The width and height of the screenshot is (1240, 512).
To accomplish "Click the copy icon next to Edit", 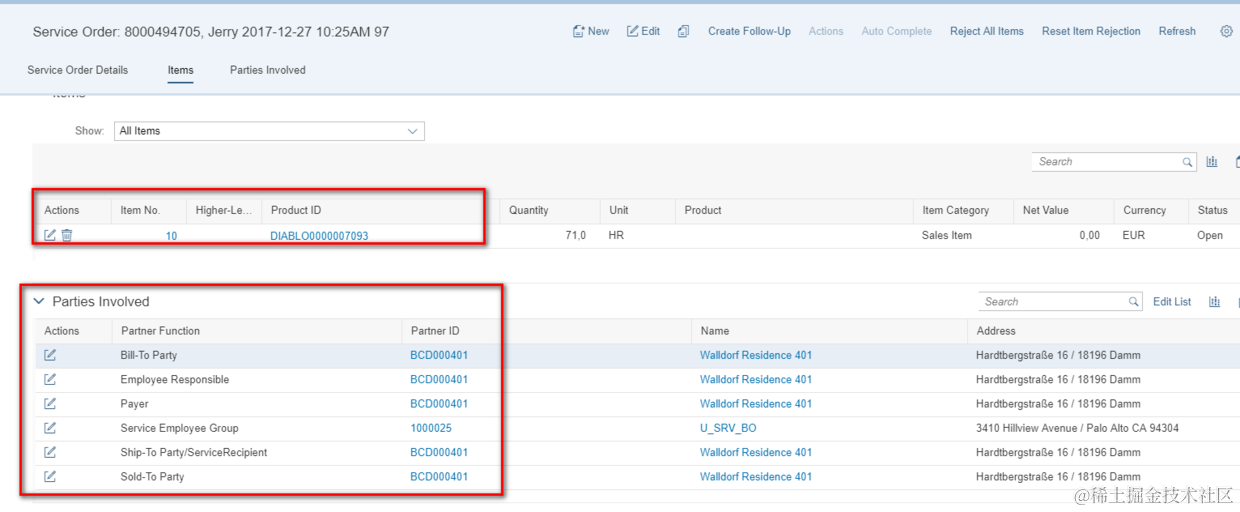I will [x=683, y=31].
